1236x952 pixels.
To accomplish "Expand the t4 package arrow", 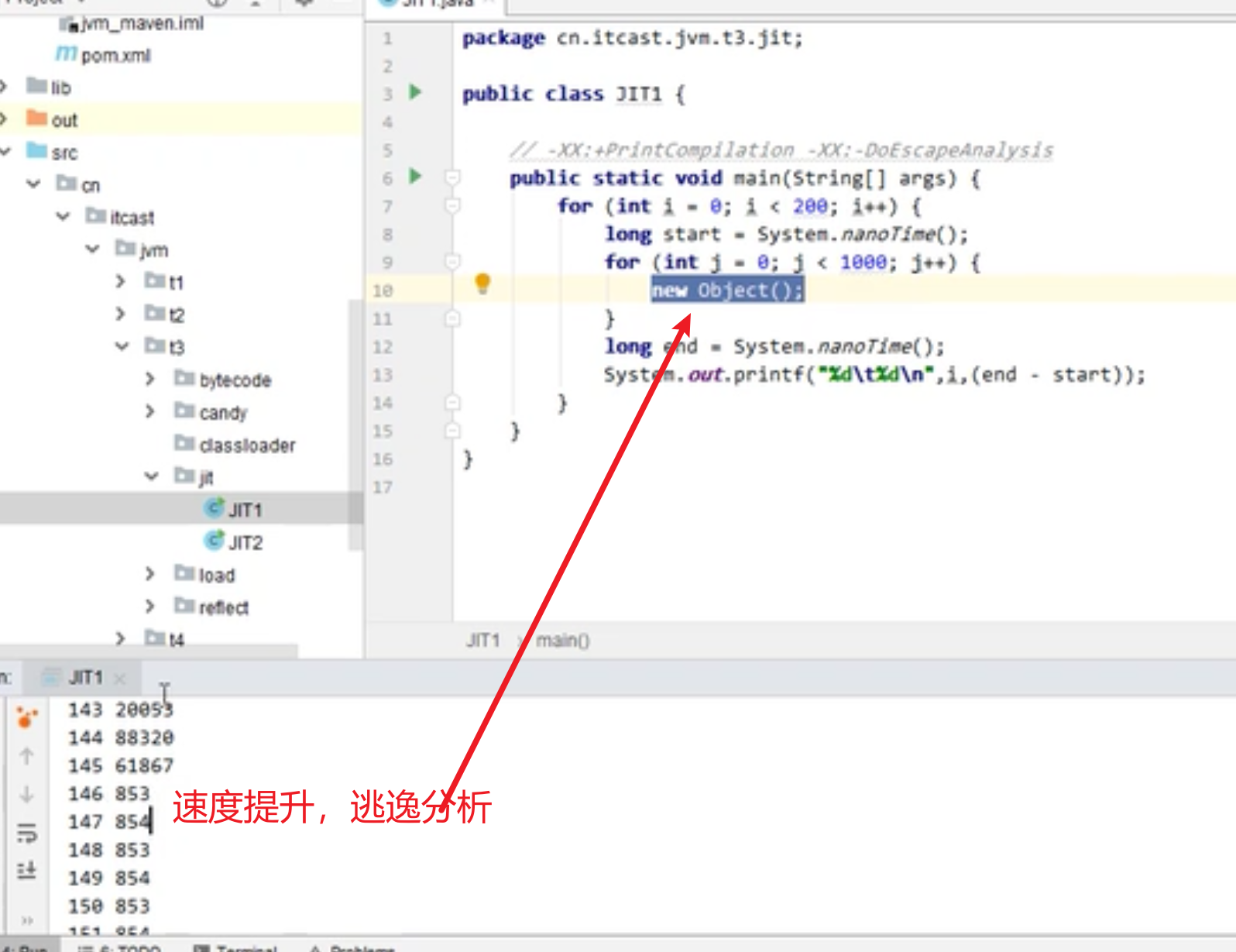I will click(120, 639).
